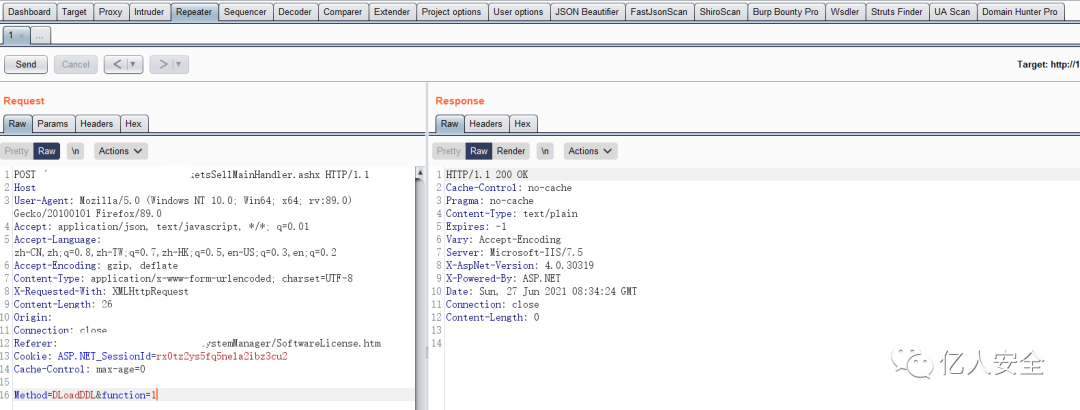Expand the Response Actions dropdown
This screenshot has width=1080, height=410.
pyautogui.click(x=590, y=151)
